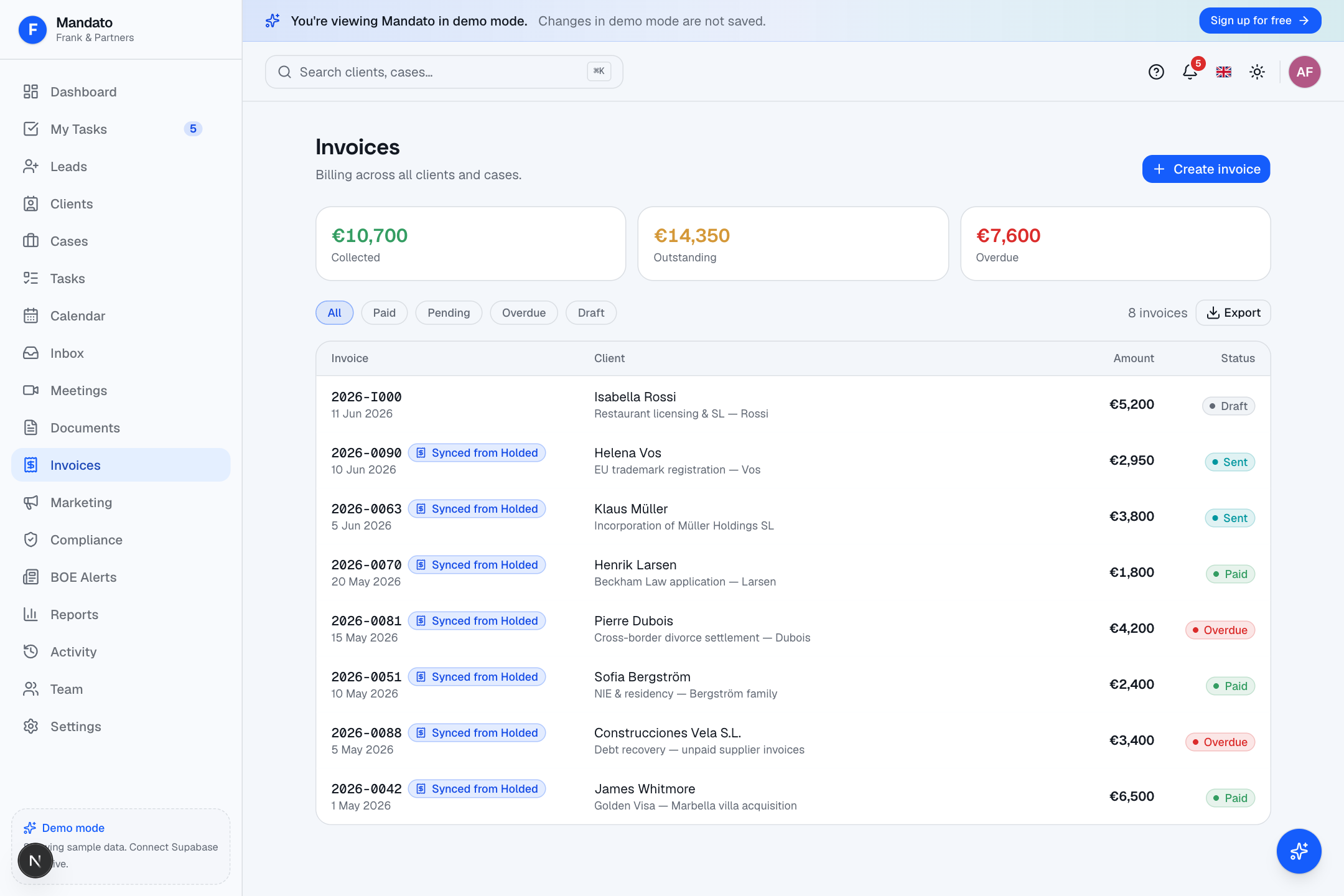This screenshot has height=896, width=1344.
Task: Click the Reports bar chart icon
Action: [x=30, y=614]
